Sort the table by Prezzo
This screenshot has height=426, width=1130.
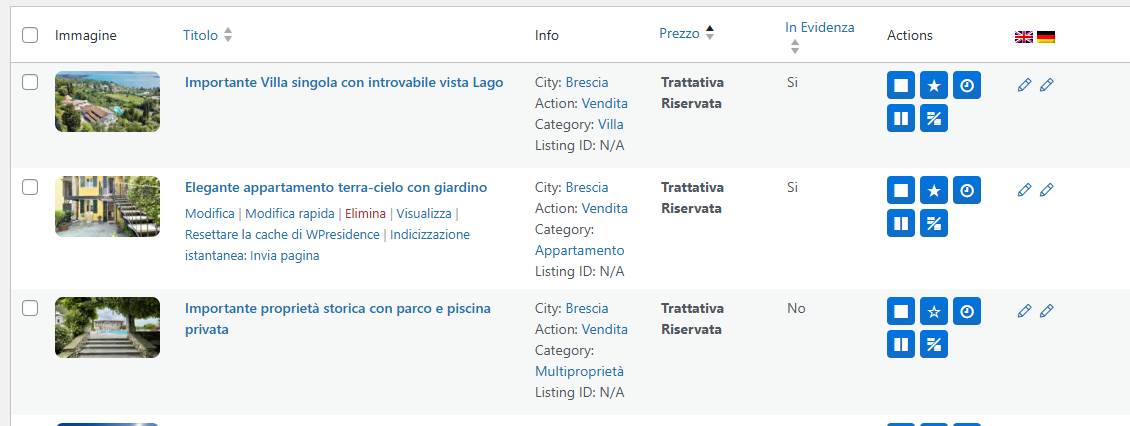(680, 33)
